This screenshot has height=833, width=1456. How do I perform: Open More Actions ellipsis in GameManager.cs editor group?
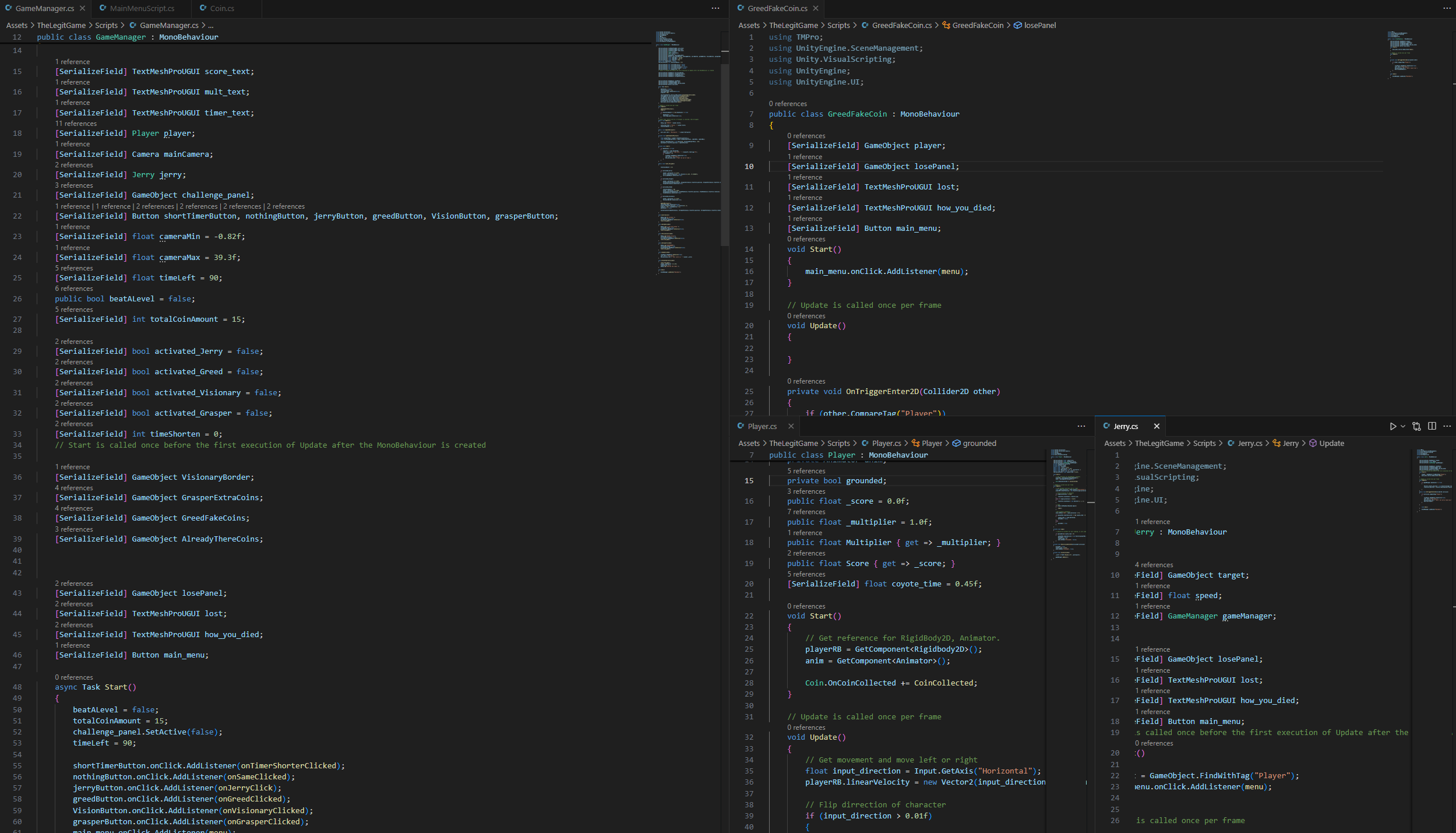pos(715,8)
